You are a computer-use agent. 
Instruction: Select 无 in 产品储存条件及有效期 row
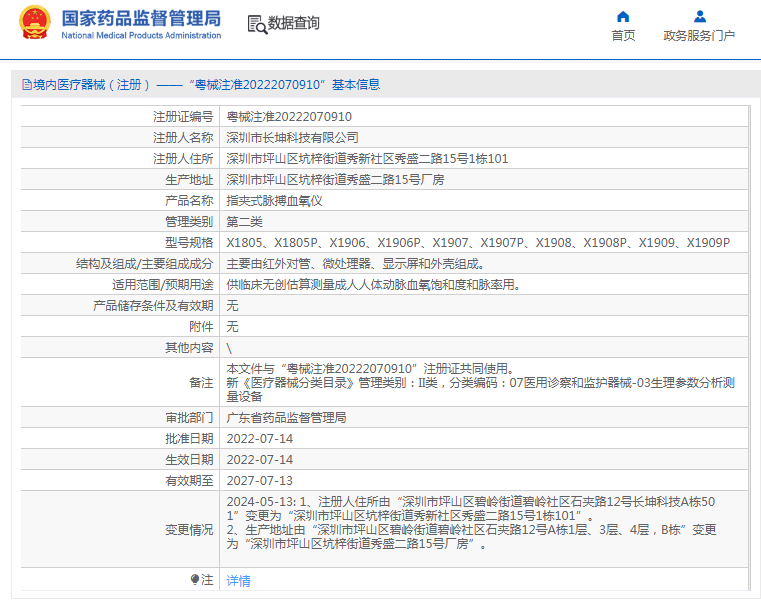pos(232,306)
